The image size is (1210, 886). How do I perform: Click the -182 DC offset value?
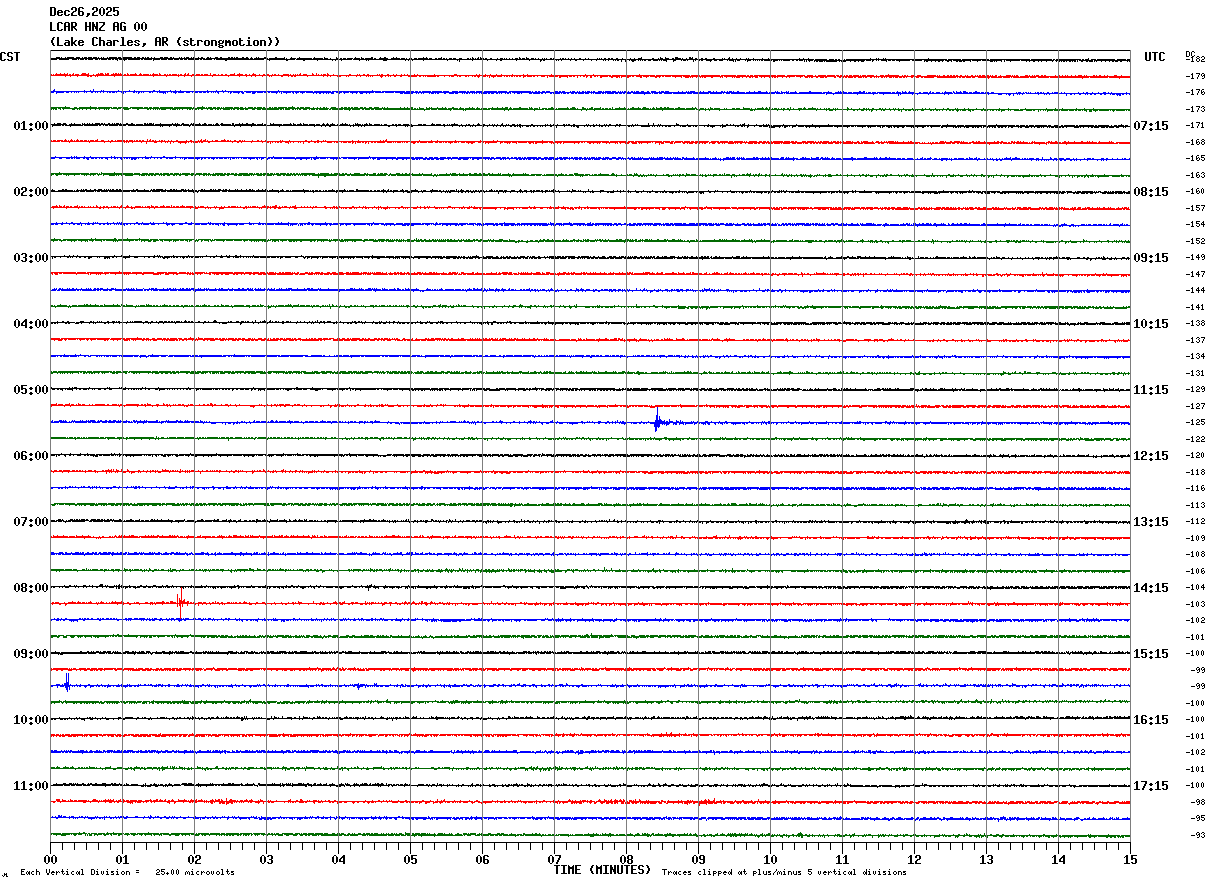(x=1195, y=60)
